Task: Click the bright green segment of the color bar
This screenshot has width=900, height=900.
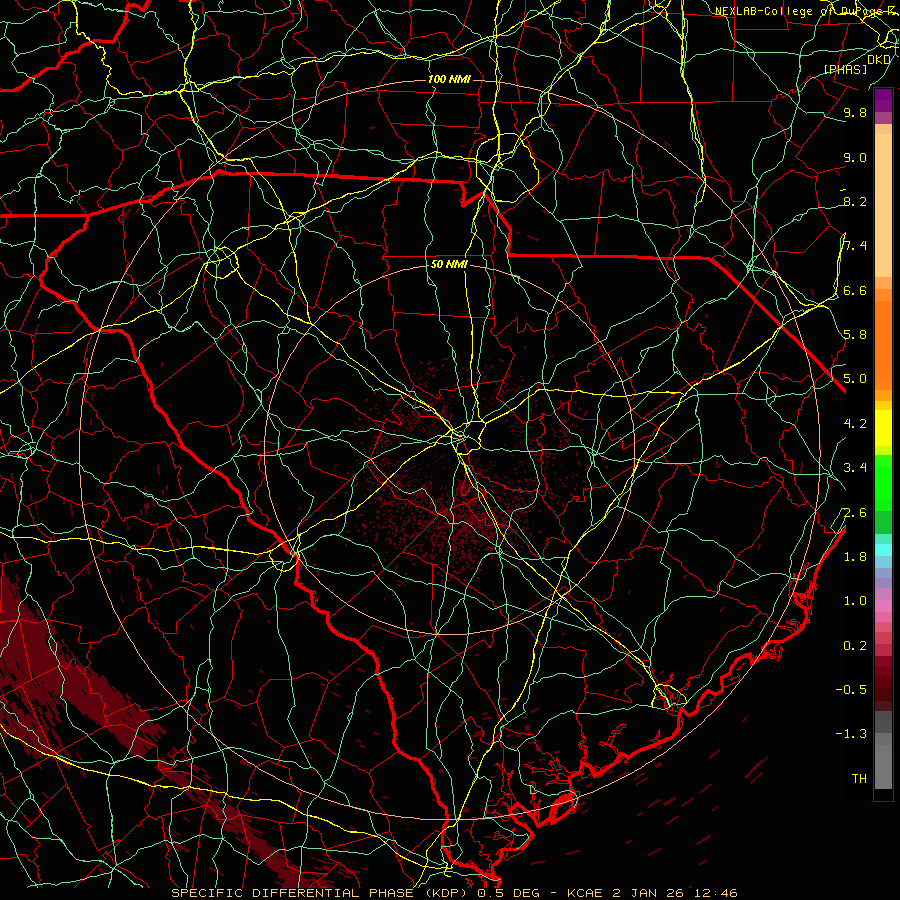Action: pyautogui.click(x=883, y=482)
